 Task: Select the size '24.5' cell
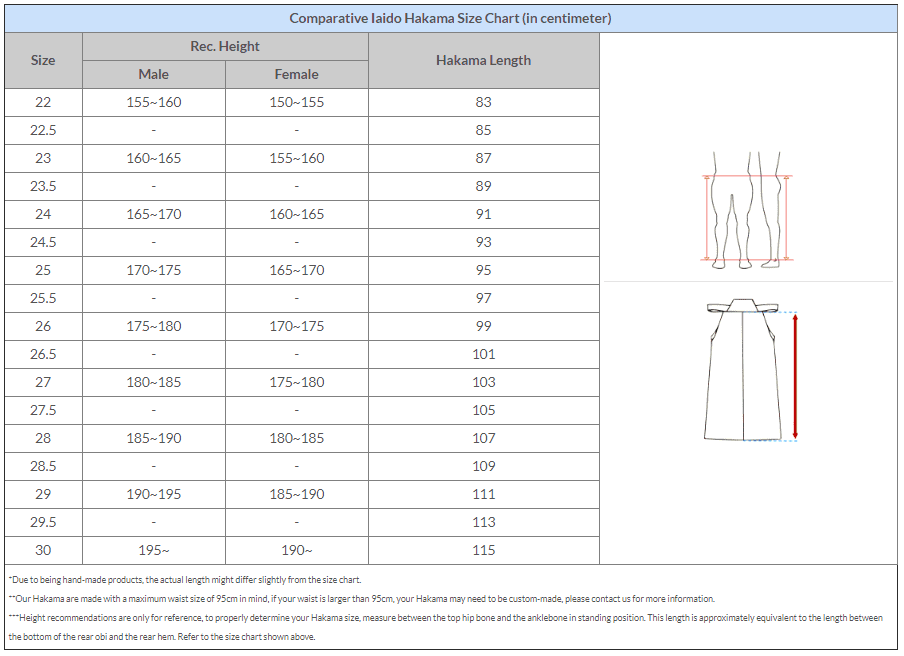tap(43, 242)
